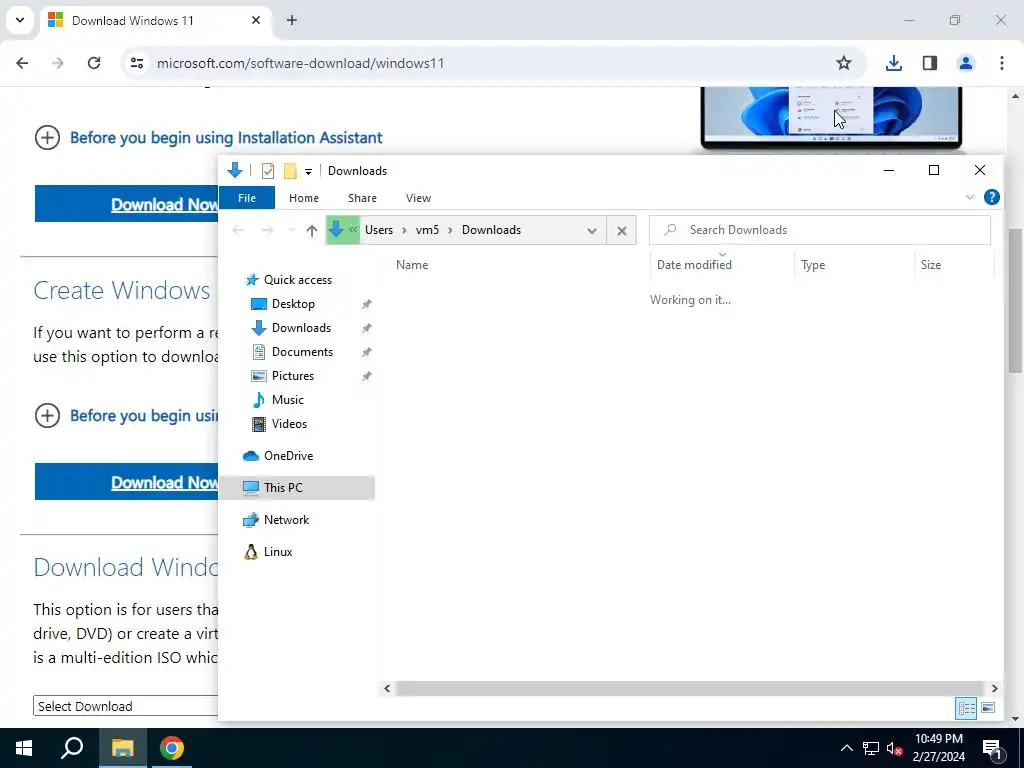The width and height of the screenshot is (1024, 768).
Task: Click Properties icon in quick access toolbar
Action: coord(268,171)
